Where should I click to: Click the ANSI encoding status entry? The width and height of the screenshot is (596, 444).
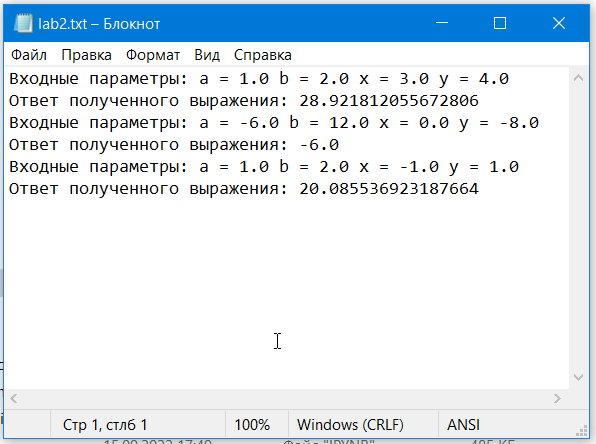[463, 425]
